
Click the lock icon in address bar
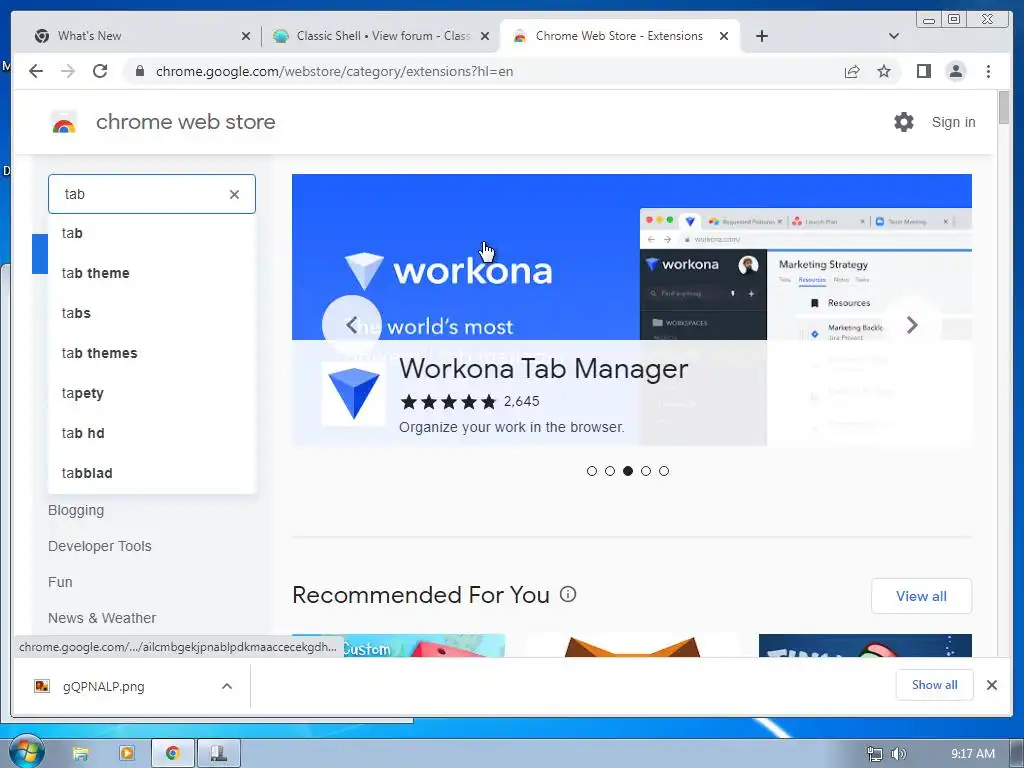point(139,71)
